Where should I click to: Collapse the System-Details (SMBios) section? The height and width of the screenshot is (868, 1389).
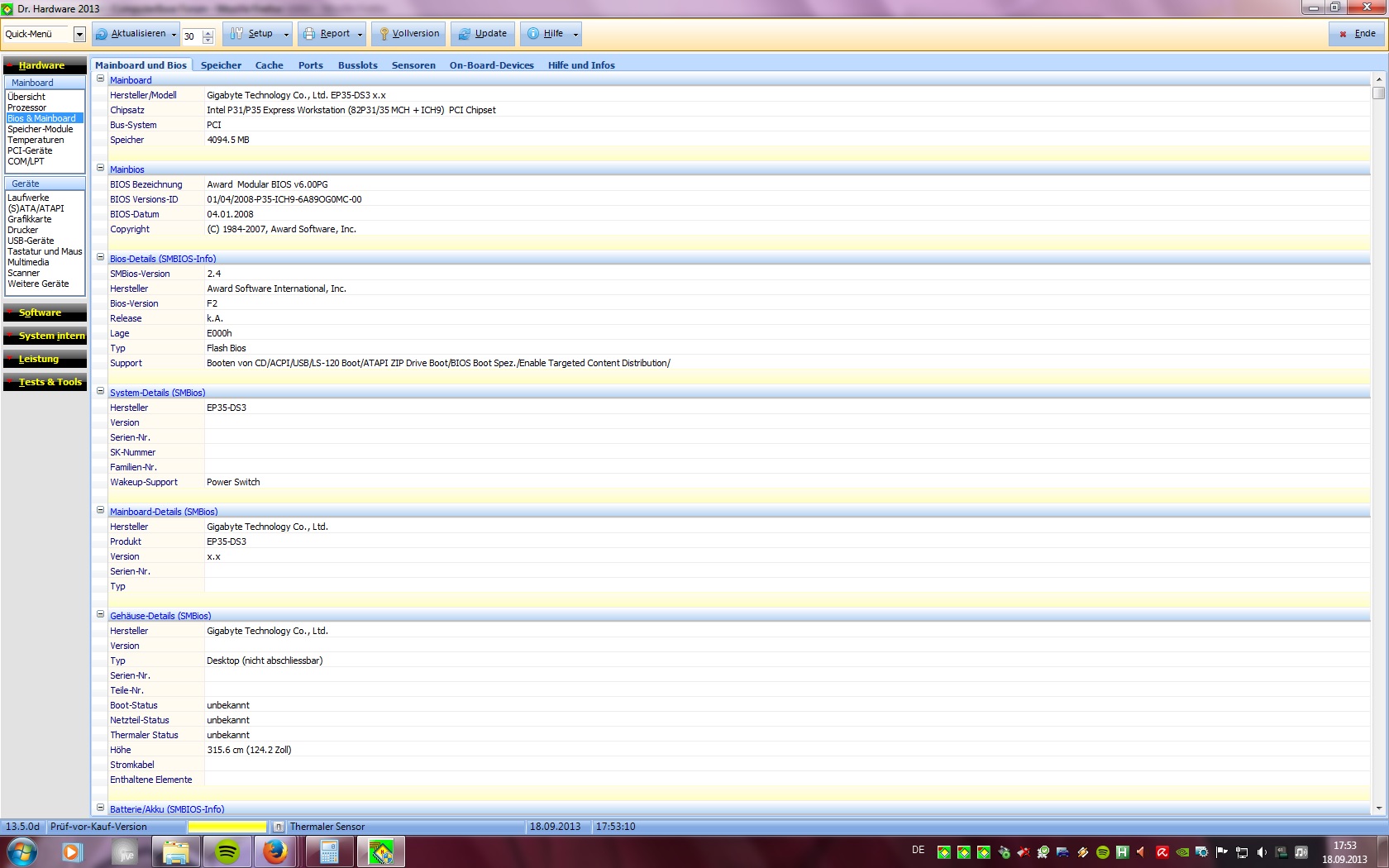100,392
